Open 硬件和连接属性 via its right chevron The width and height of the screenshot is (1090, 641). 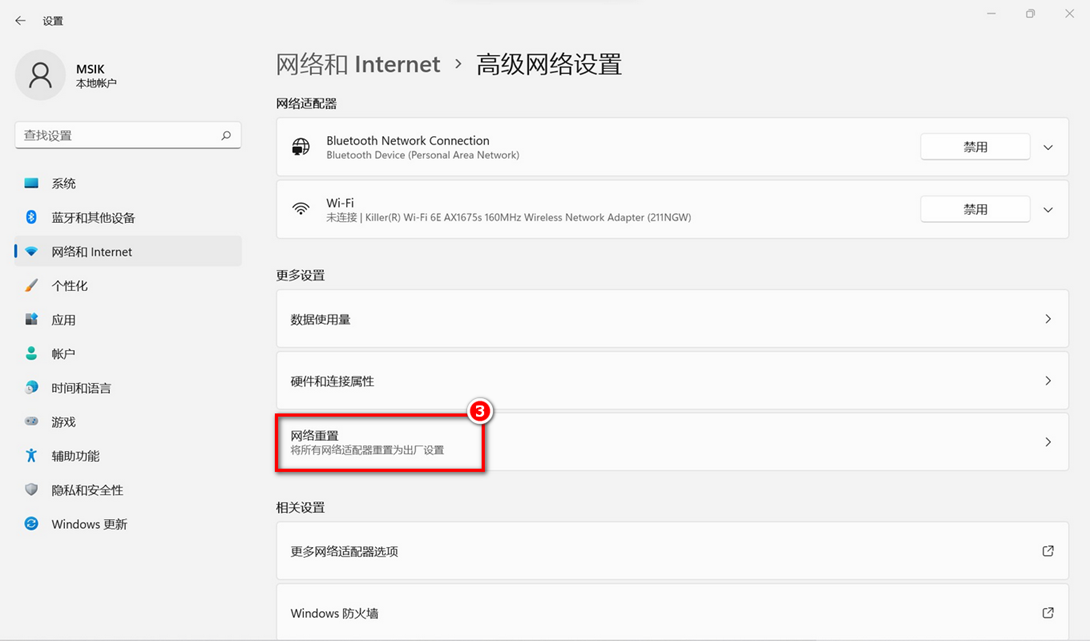click(1047, 381)
